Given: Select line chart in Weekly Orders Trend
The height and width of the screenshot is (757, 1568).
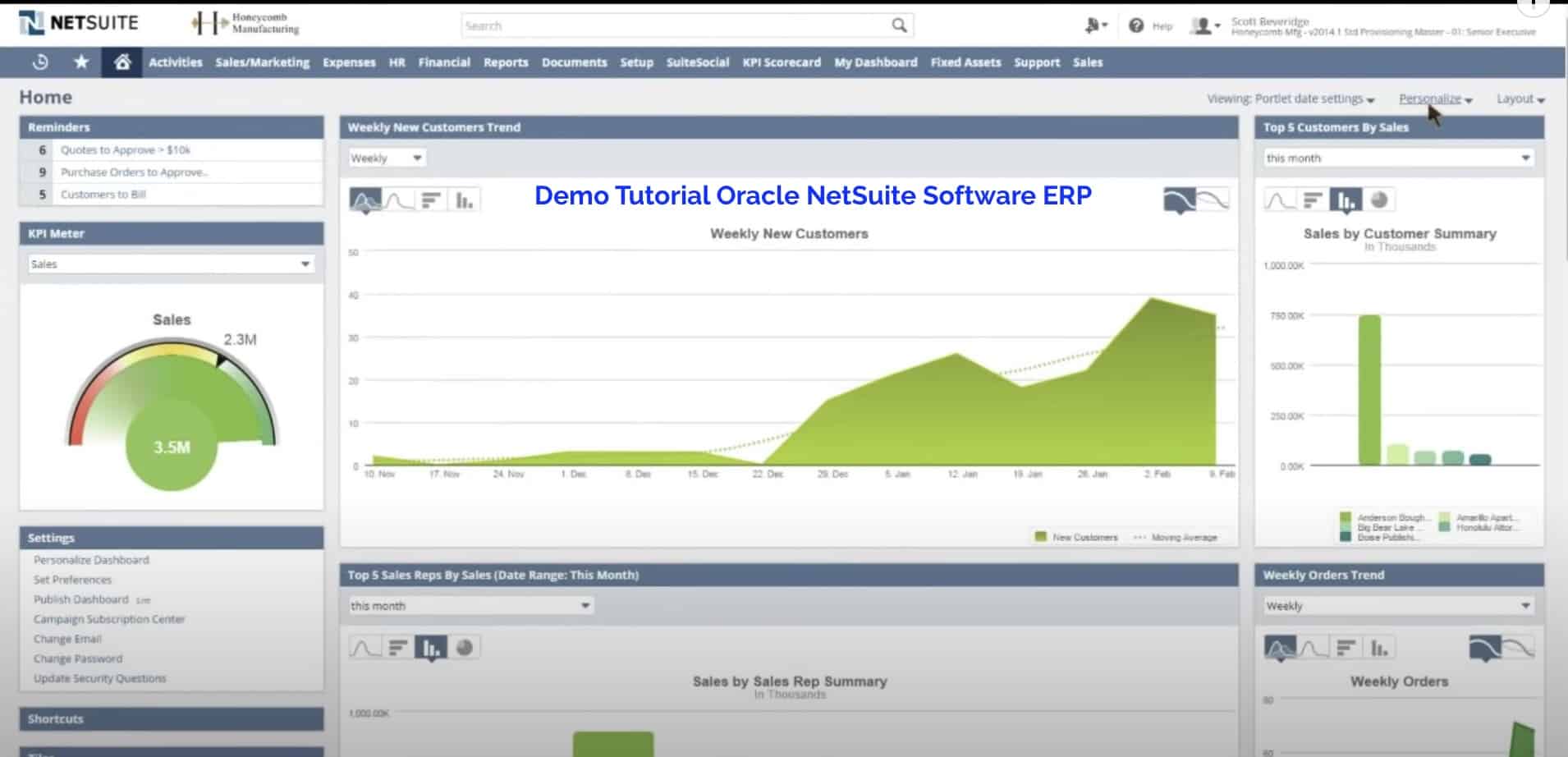Looking at the screenshot, I should tap(1313, 648).
